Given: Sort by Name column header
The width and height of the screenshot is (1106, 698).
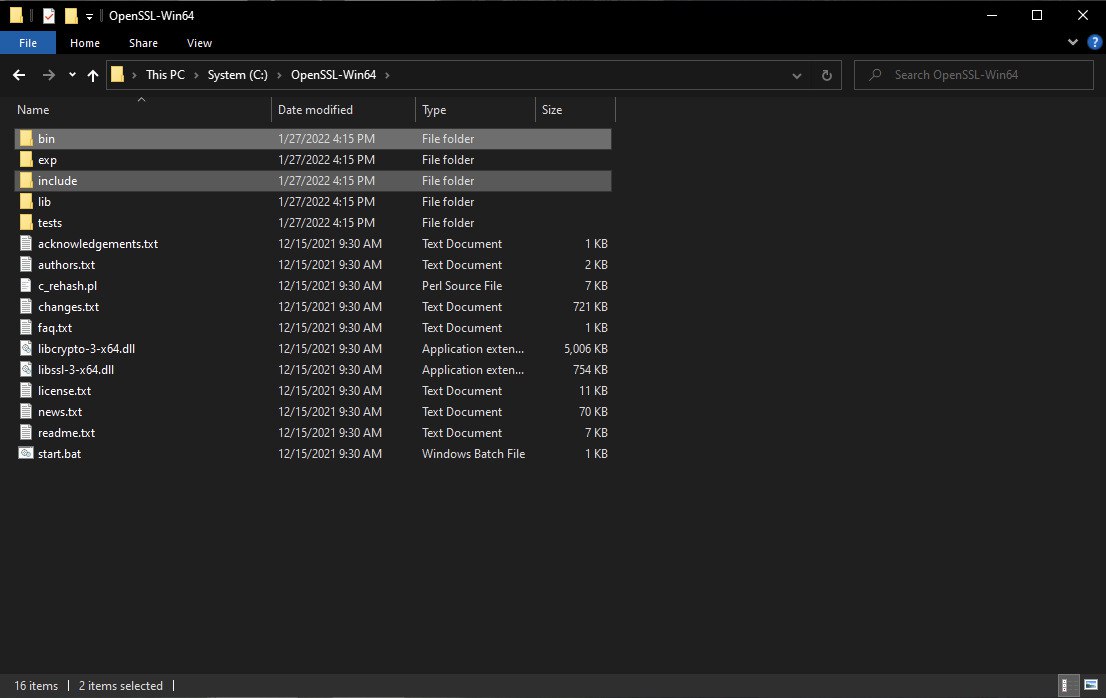Looking at the screenshot, I should tap(141, 109).
